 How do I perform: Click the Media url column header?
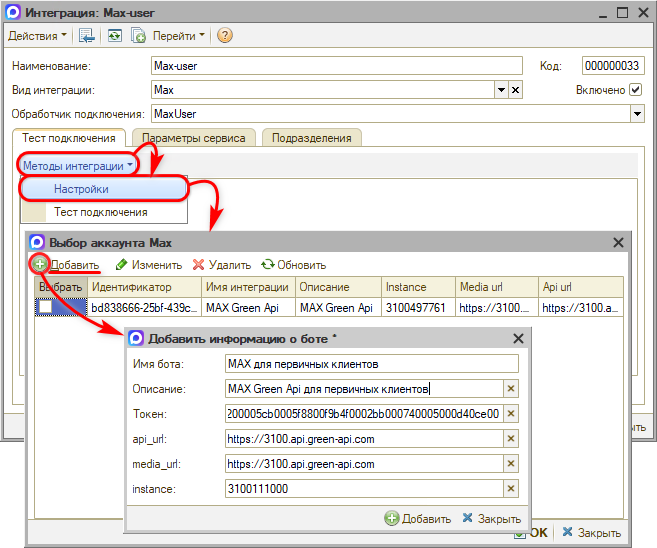[x=497, y=287]
